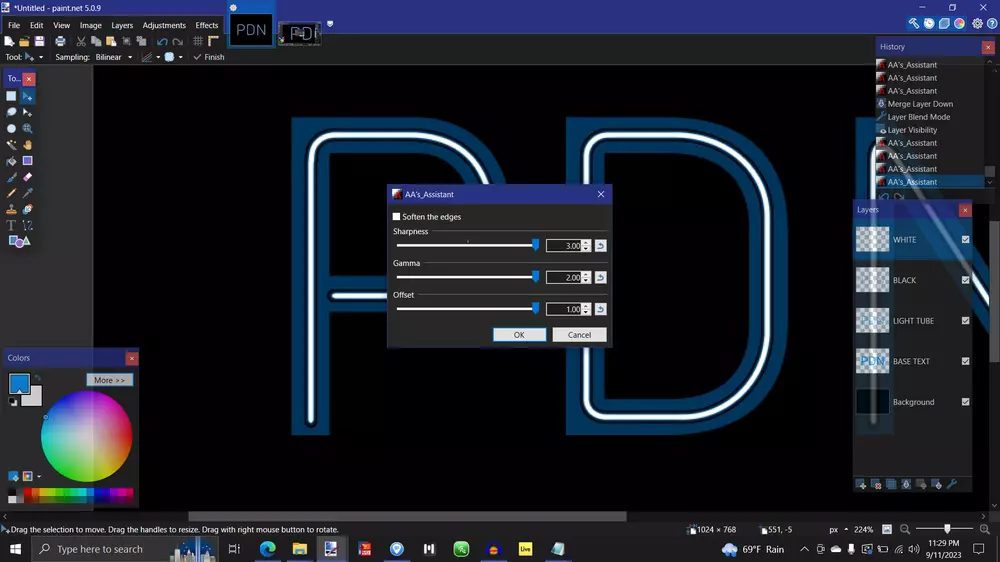
Task: Open the Settings gear icon
Action: (978, 24)
